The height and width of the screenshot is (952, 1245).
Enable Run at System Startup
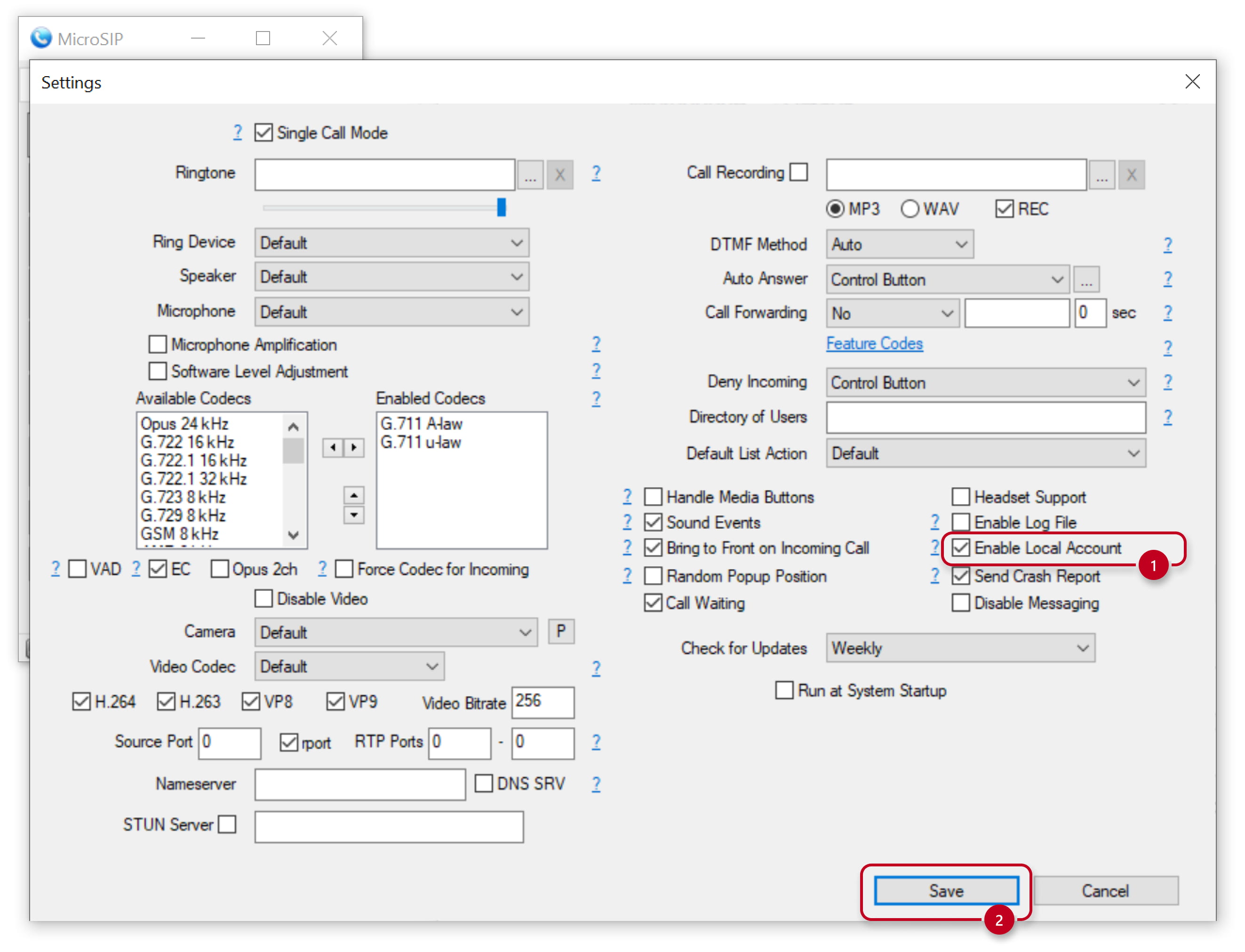coord(784,690)
